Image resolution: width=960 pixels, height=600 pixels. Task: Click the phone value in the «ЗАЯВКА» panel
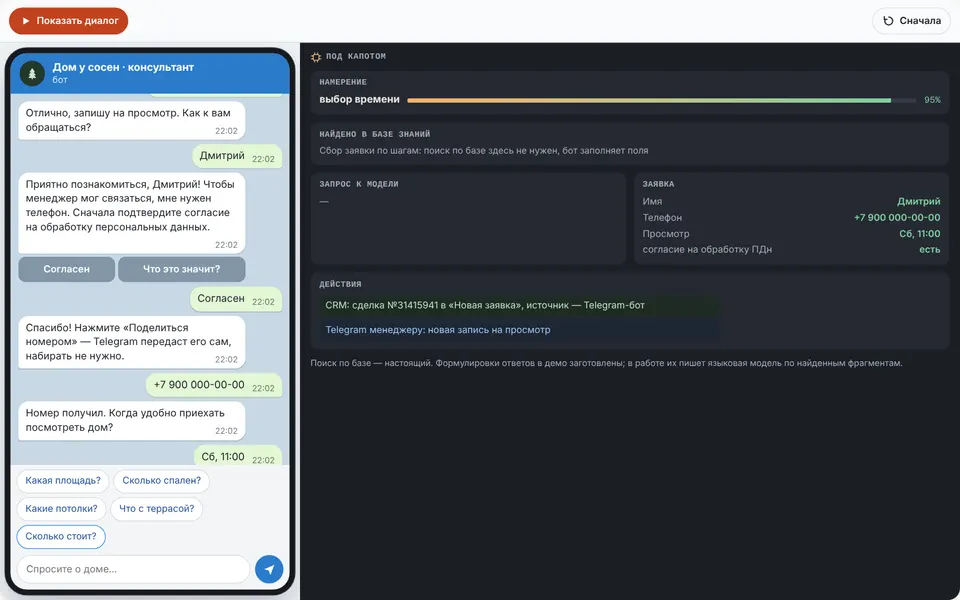[897, 217]
